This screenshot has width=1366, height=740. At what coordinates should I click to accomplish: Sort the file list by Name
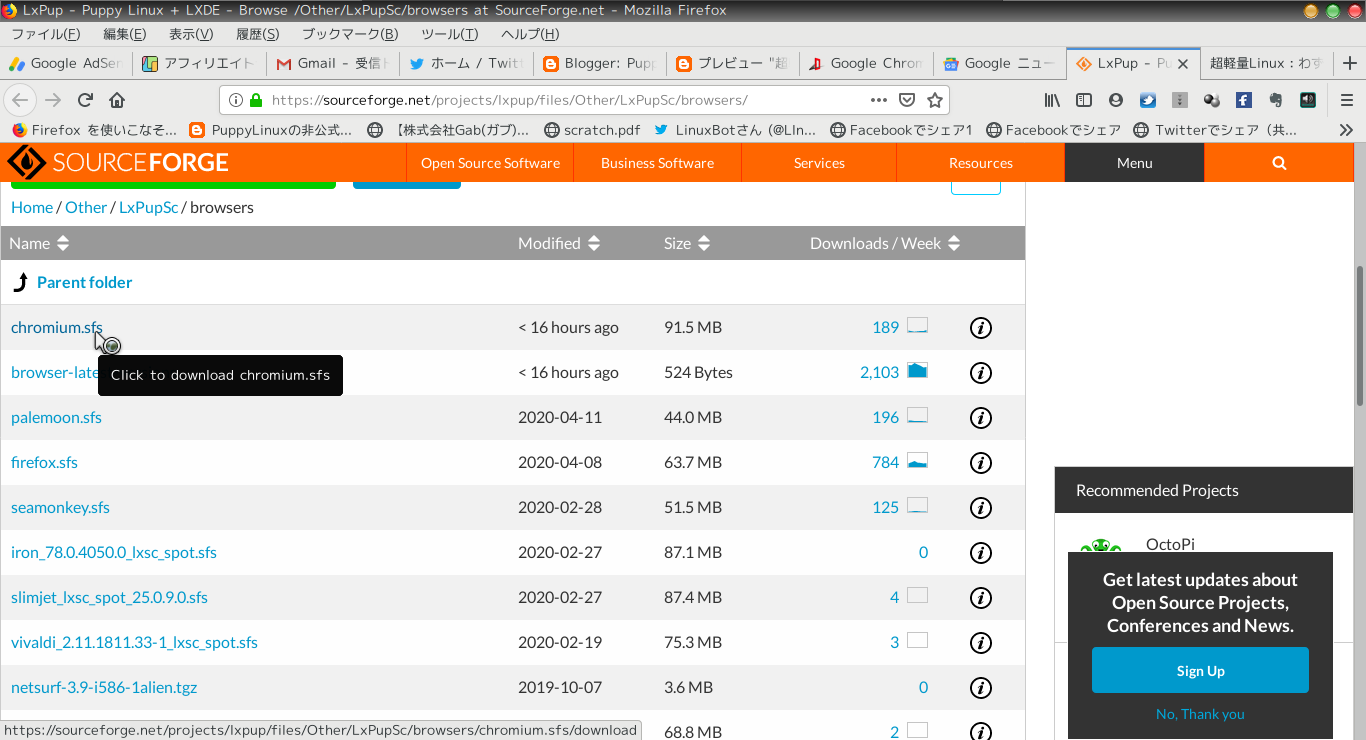39,243
